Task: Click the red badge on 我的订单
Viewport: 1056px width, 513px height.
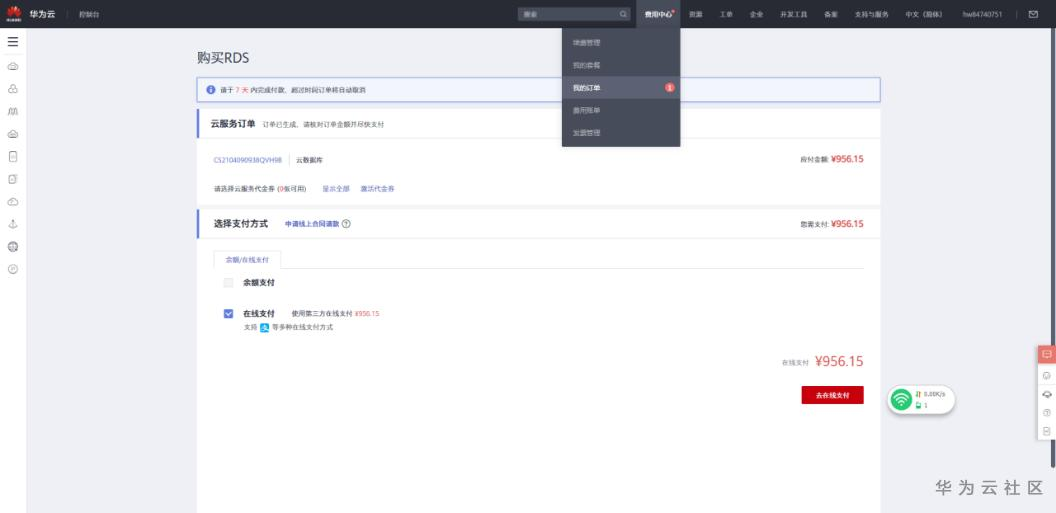Action: tap(669, 88)
